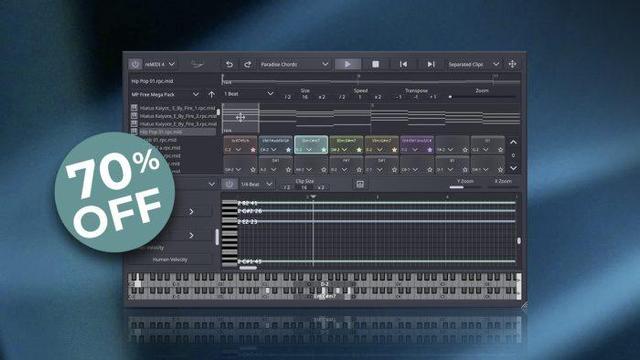640x360 pixels.
Task: Click the four-arrow drag MIDI icon
Action: point(512,64)
